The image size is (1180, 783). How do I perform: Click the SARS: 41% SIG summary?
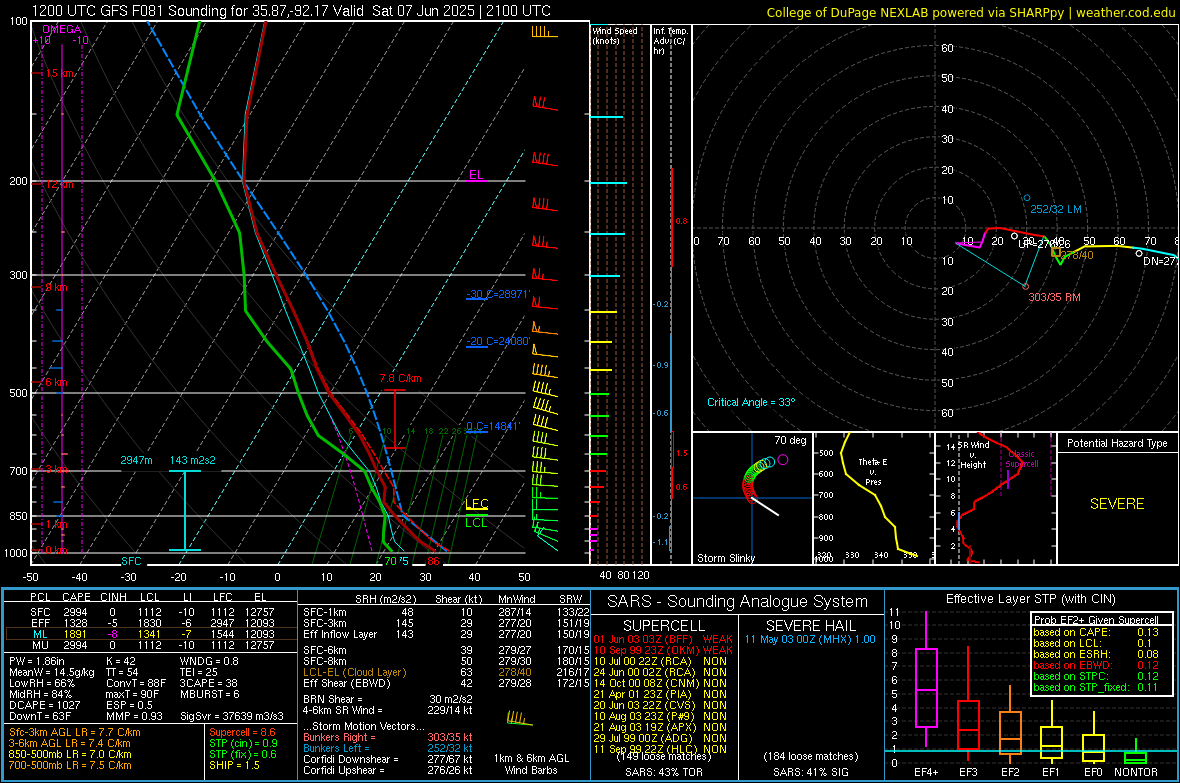click(x=810, y=772)
